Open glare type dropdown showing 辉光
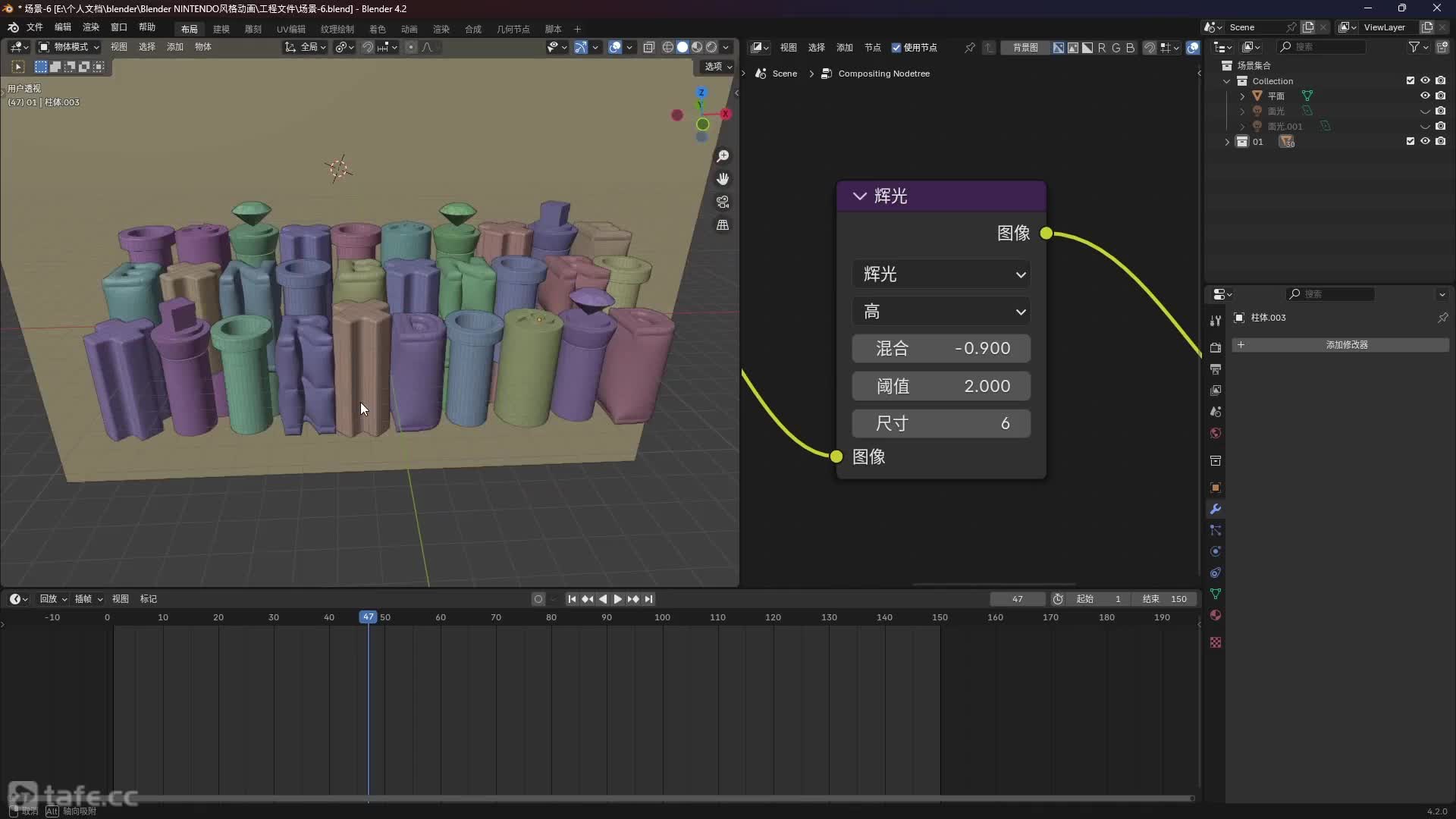 (941, 274)
